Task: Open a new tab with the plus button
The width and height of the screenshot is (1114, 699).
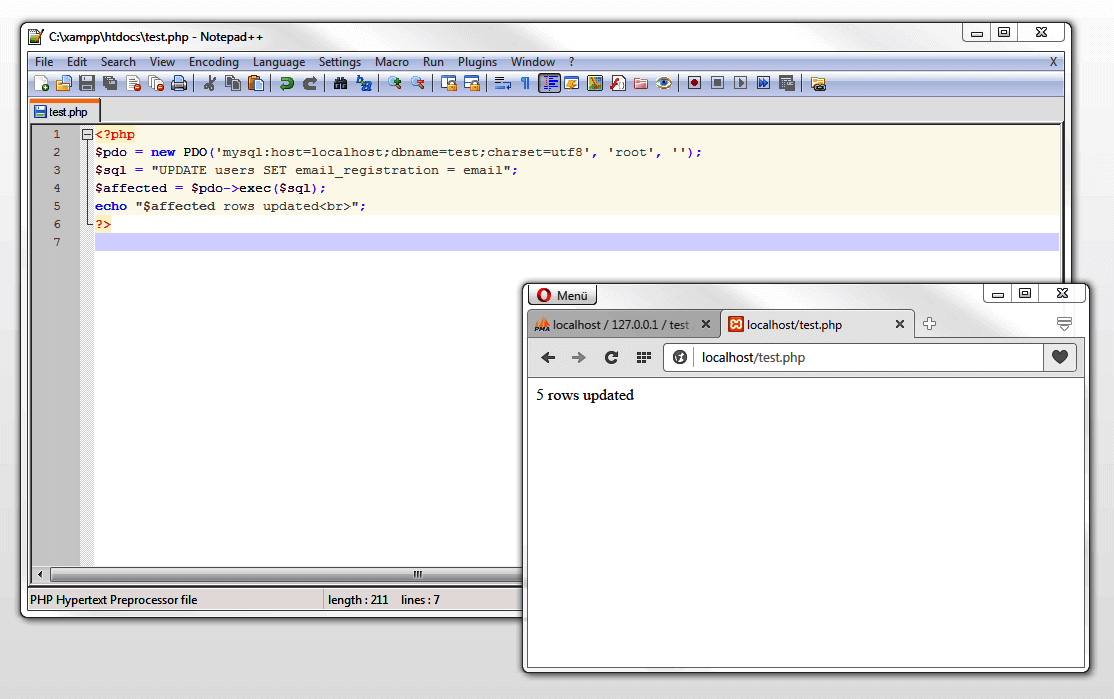Action: tap(928, 323)
